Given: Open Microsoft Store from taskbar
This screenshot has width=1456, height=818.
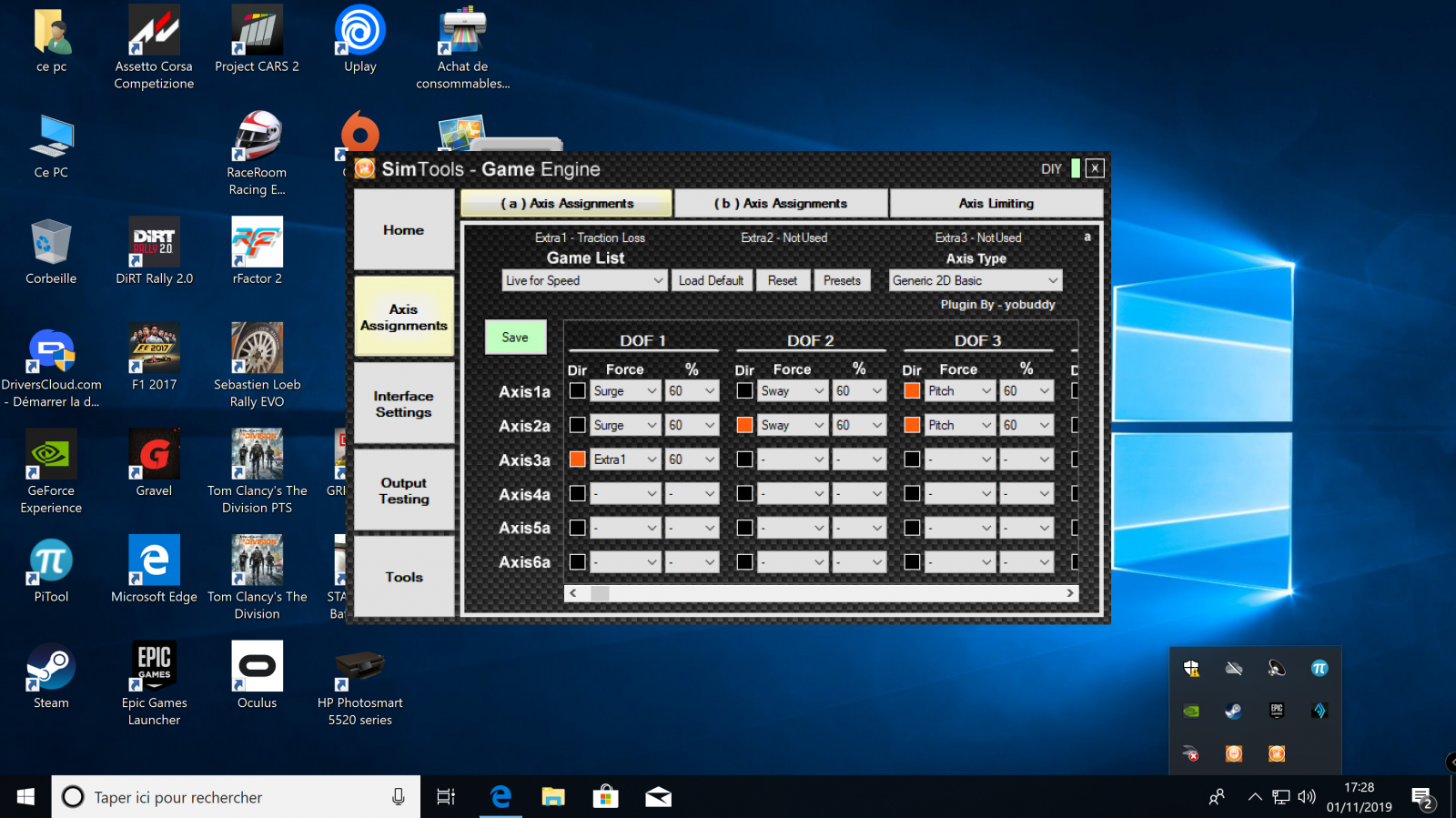Looking at the screenshot, I should click(605, 797).
